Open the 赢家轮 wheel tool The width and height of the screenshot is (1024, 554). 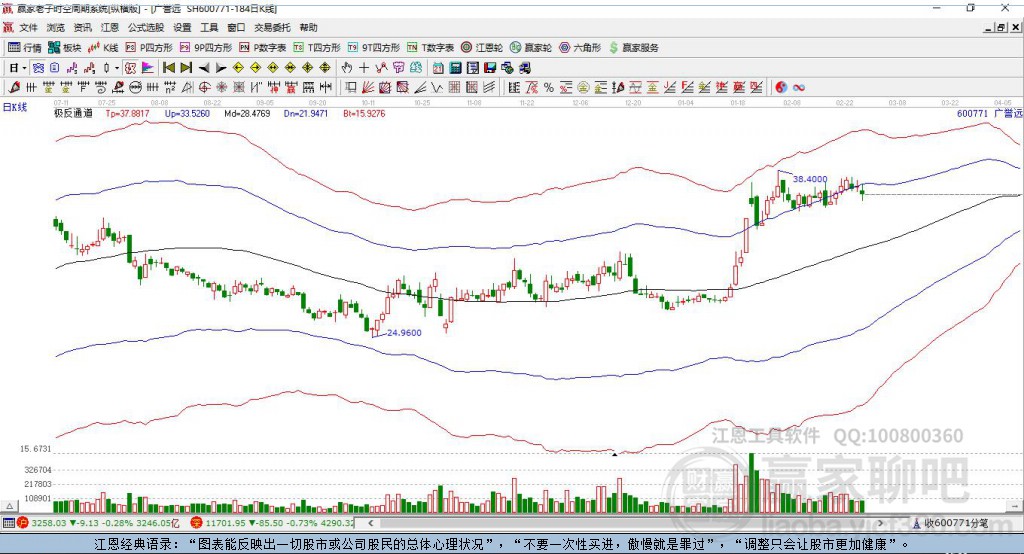[x=530, y=48]
